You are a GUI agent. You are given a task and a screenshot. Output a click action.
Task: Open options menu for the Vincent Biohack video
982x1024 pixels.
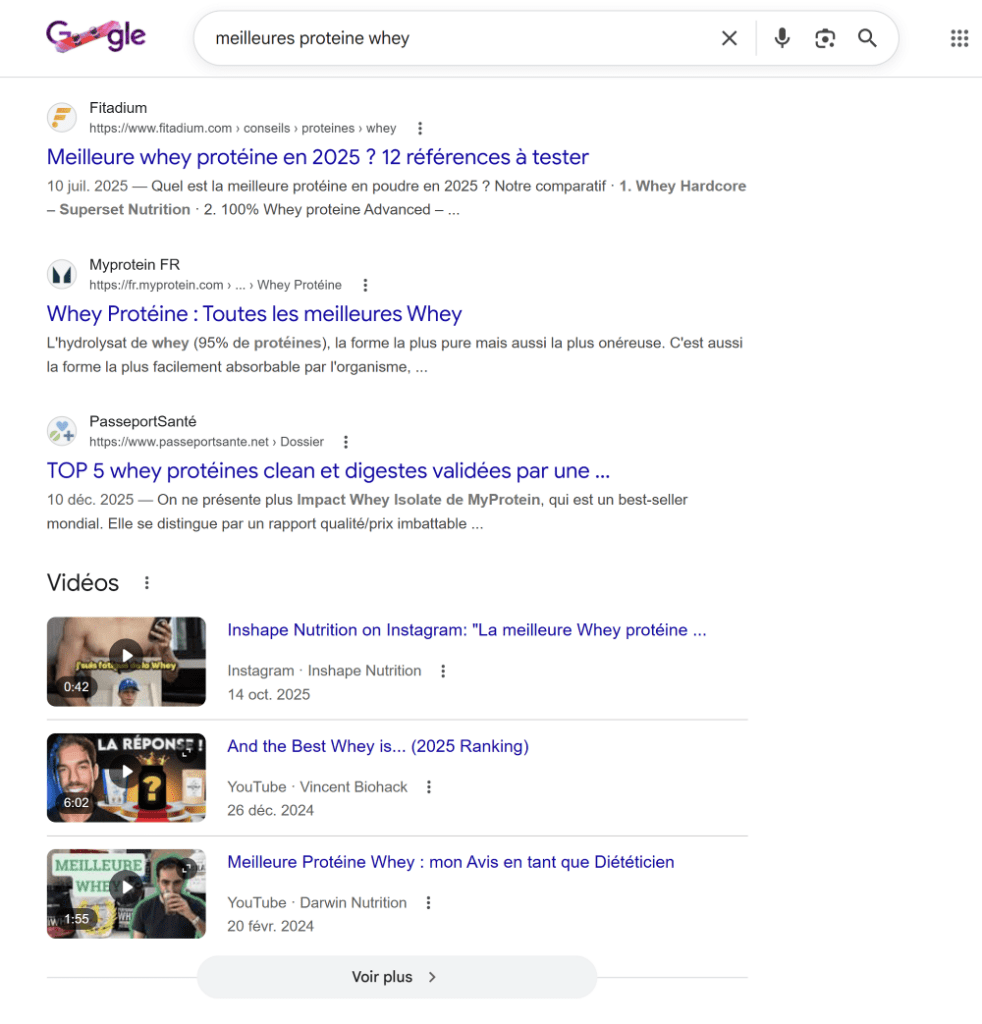pyautogui.click(x=428, y=787)
